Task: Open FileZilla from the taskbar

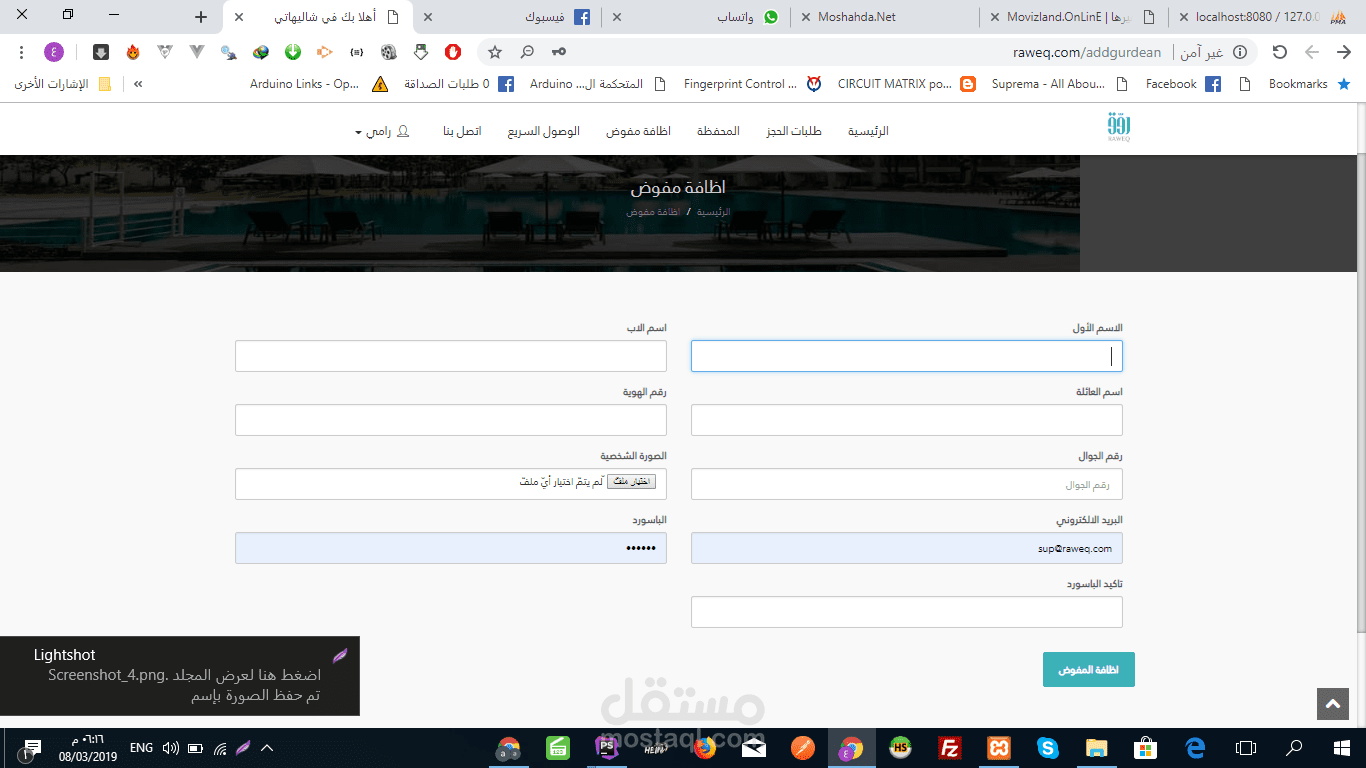Action: click(950, 748)
